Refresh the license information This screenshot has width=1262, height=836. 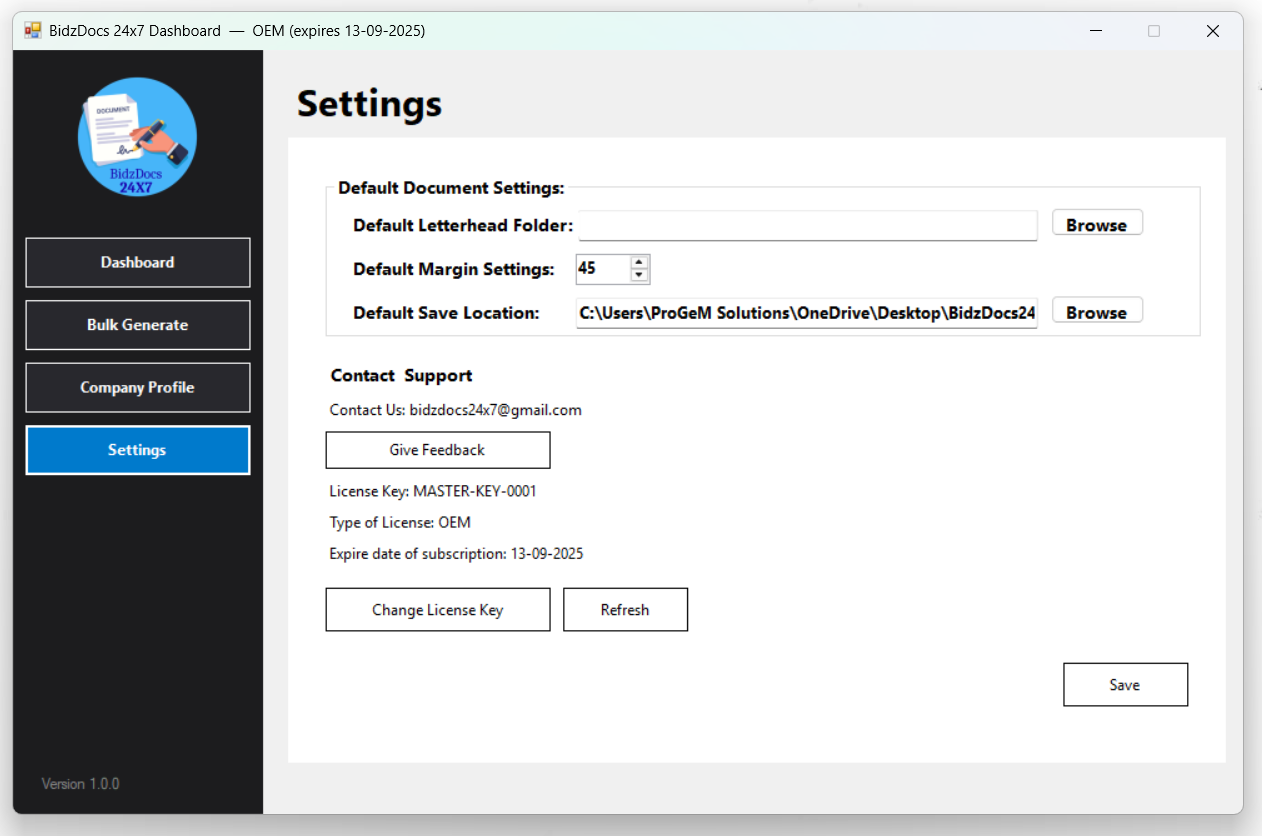(x=625, y=609)
